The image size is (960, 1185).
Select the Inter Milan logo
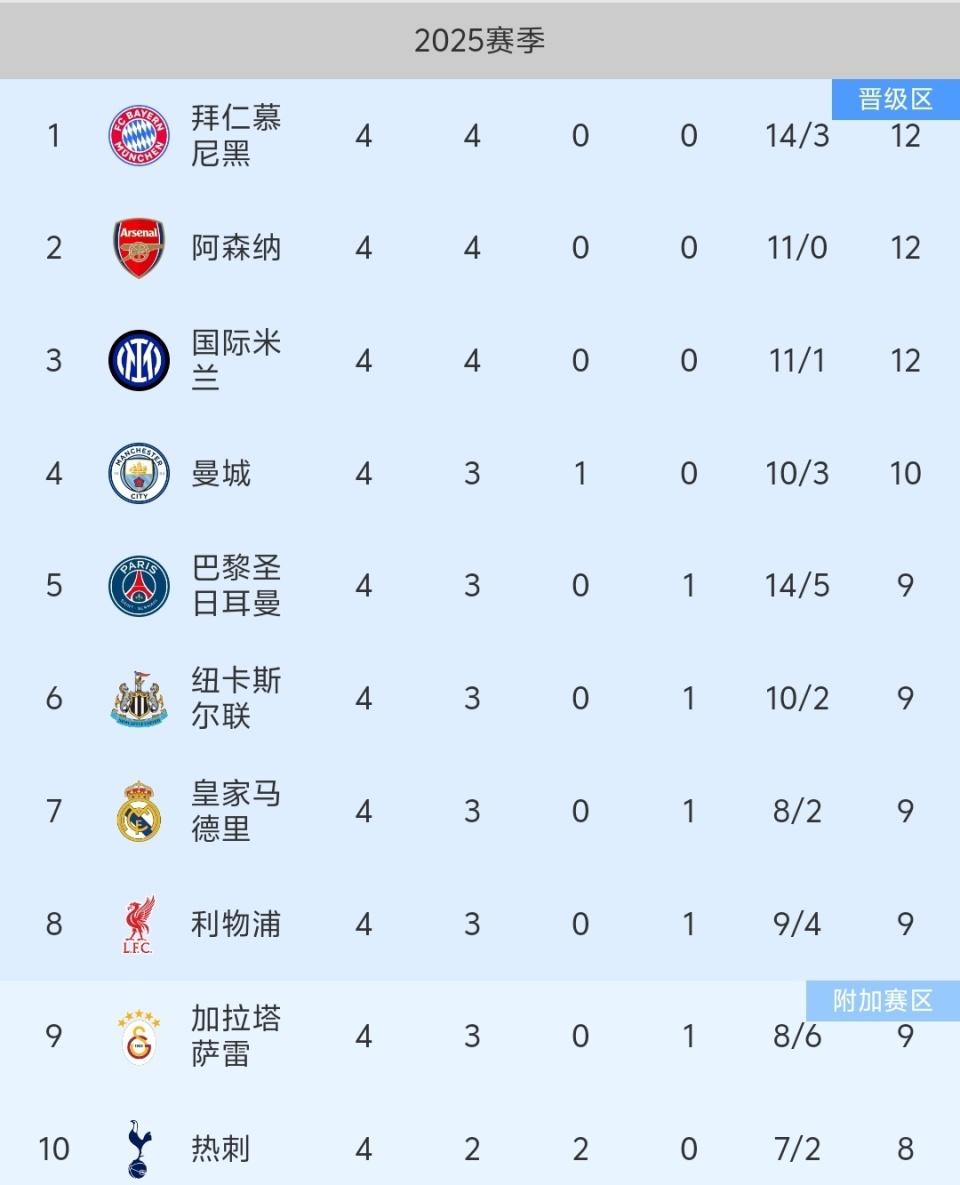coord(139,360)
